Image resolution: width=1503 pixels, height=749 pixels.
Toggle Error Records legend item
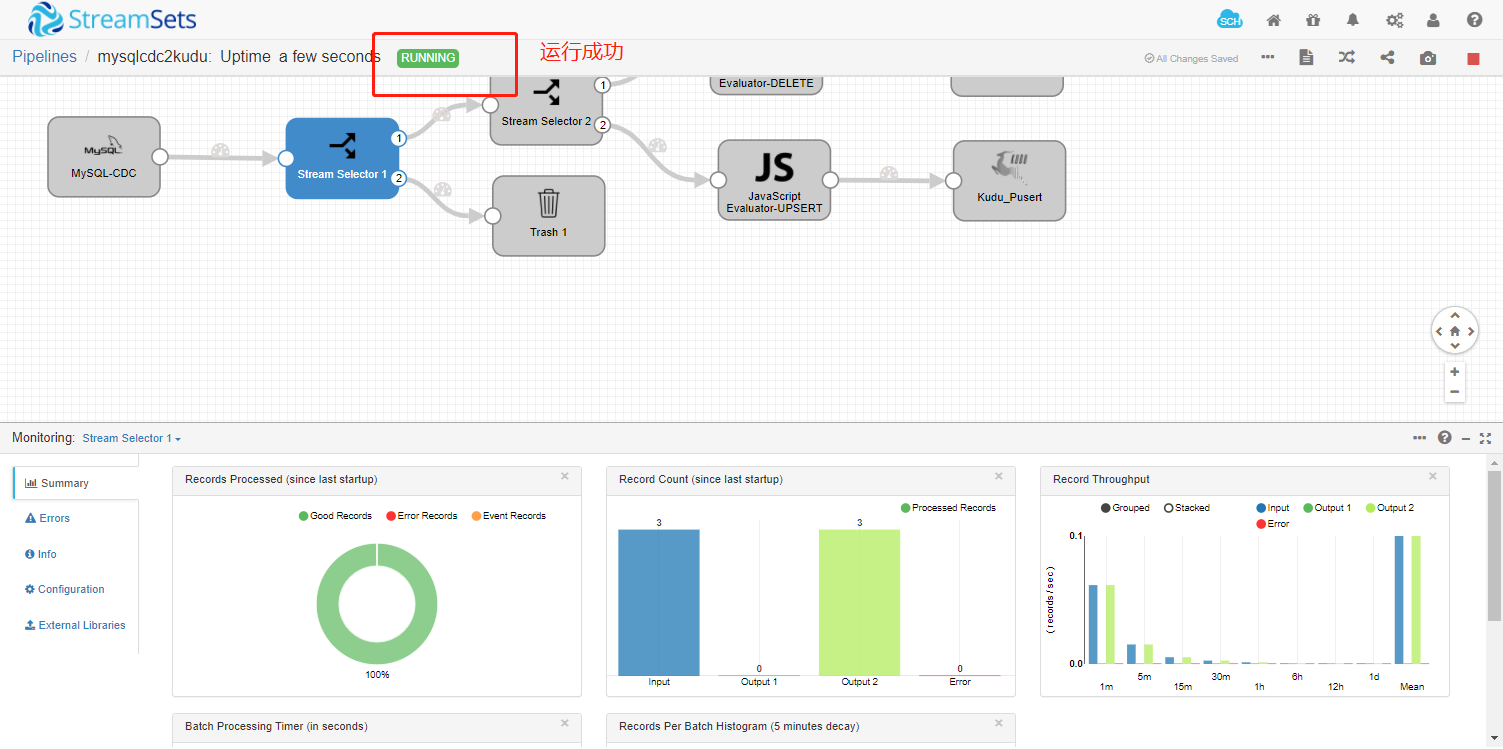tap(422, 516)
